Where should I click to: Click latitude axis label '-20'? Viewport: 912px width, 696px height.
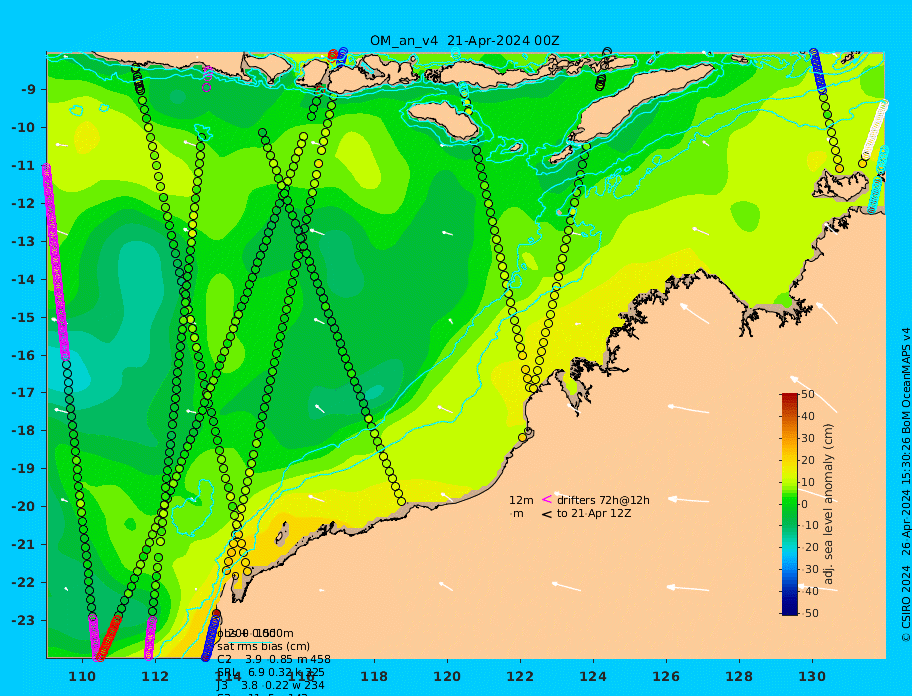24,506
